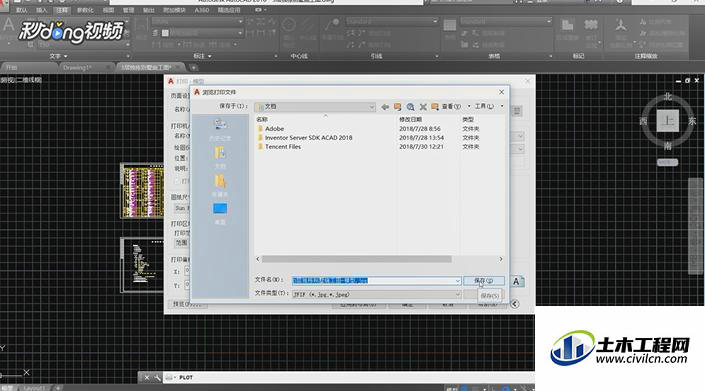Switch to the 默认 ribbon tab
The width and height of the screenshot is (705, 391).
pyautogui.click(x=22, y=10)
